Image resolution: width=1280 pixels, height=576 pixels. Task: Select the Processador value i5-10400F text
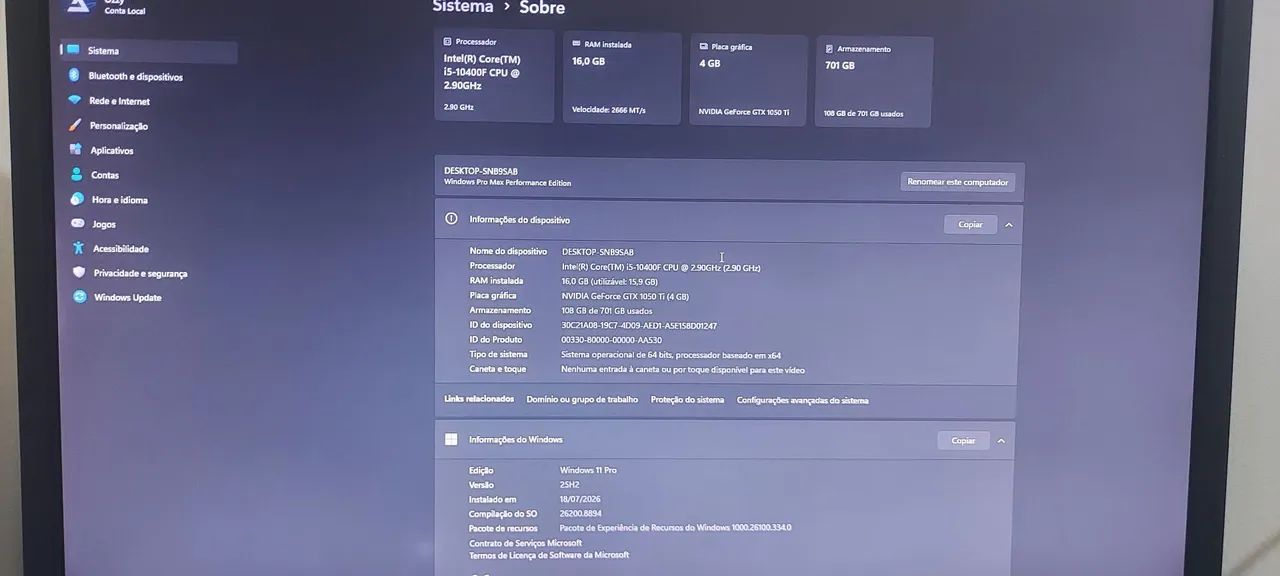tap(661, 267)
